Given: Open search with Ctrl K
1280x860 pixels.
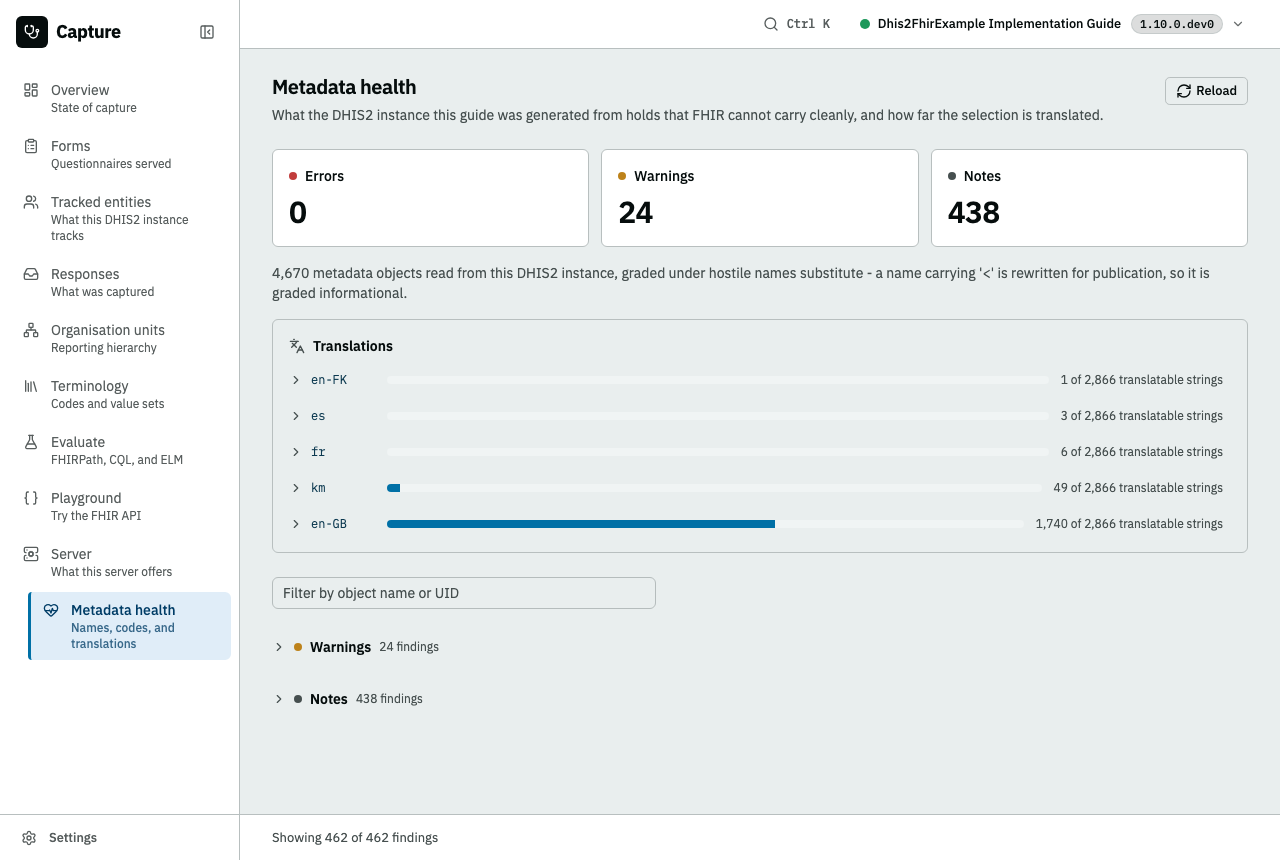Looking at the screenshot, I should click(x=797, y=24).
